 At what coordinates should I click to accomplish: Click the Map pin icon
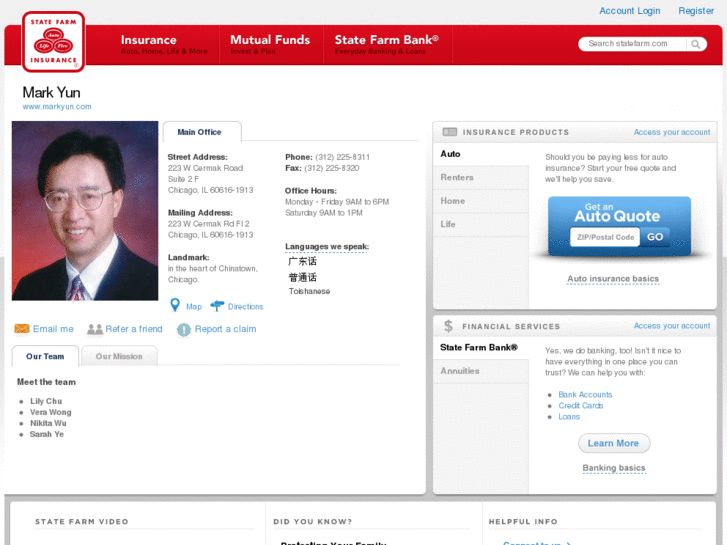[175, 305]
